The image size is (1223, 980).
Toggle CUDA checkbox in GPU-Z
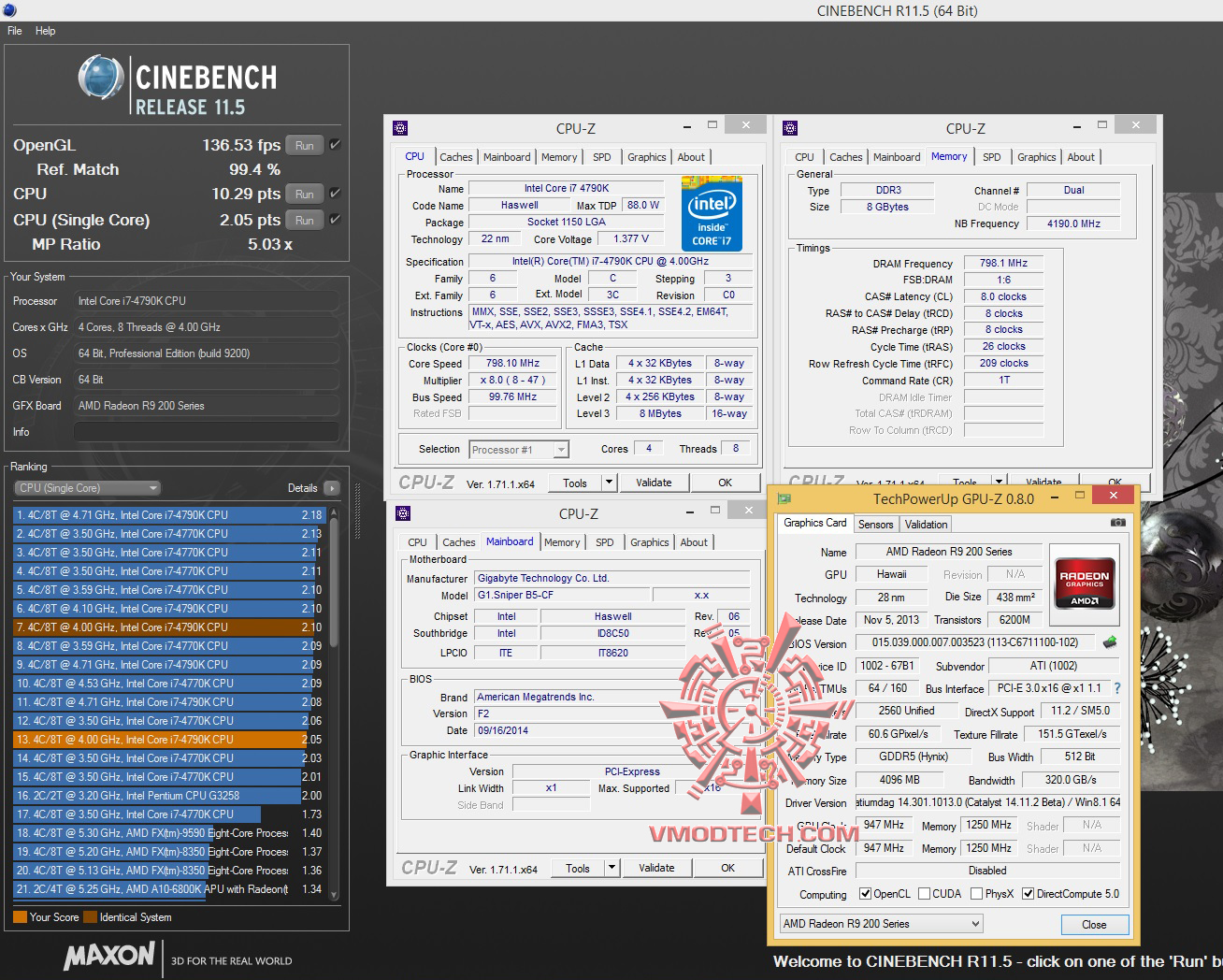(x=924, y=894)
